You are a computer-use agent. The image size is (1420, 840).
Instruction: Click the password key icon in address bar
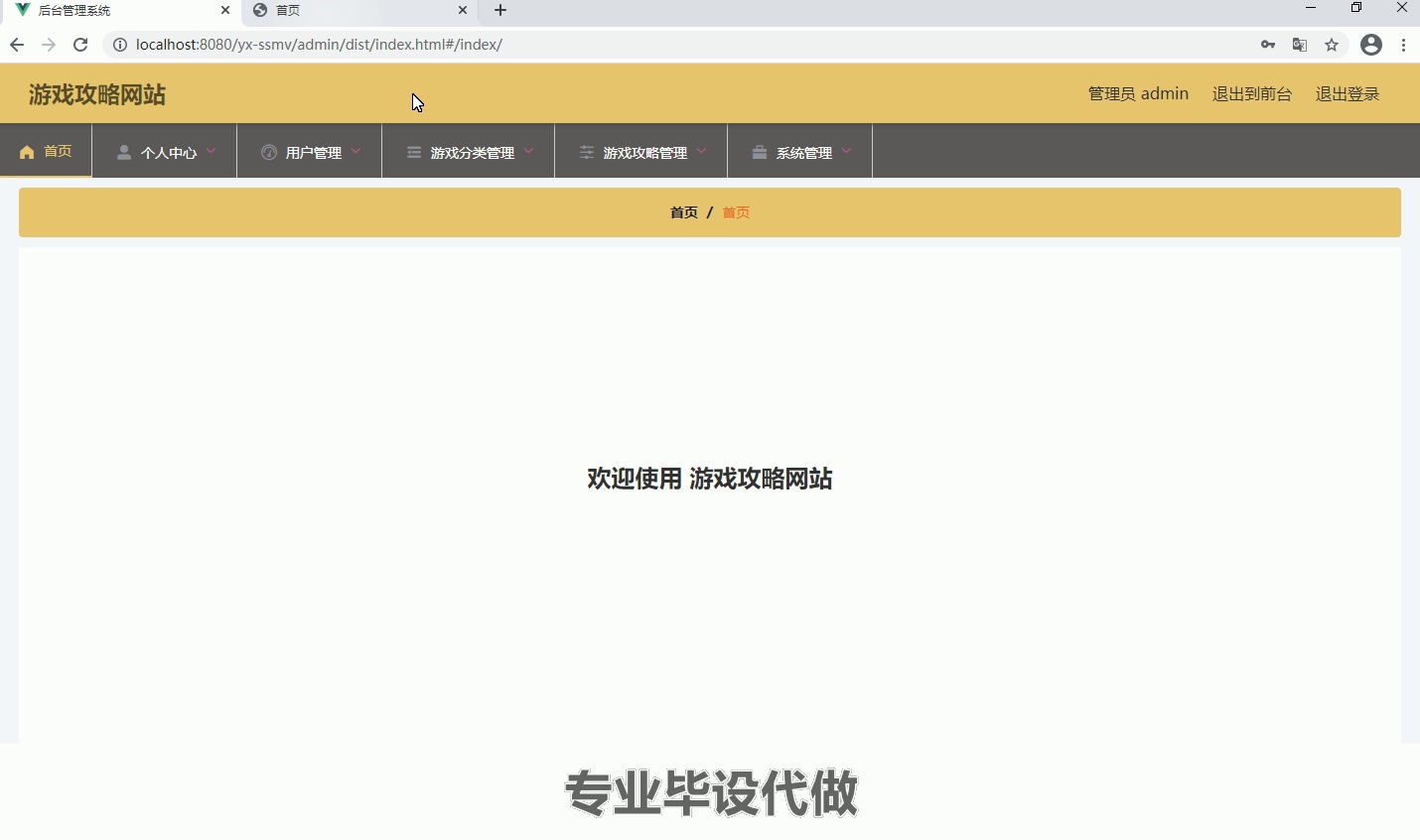pyautogui.click(x=1268, y=45)
